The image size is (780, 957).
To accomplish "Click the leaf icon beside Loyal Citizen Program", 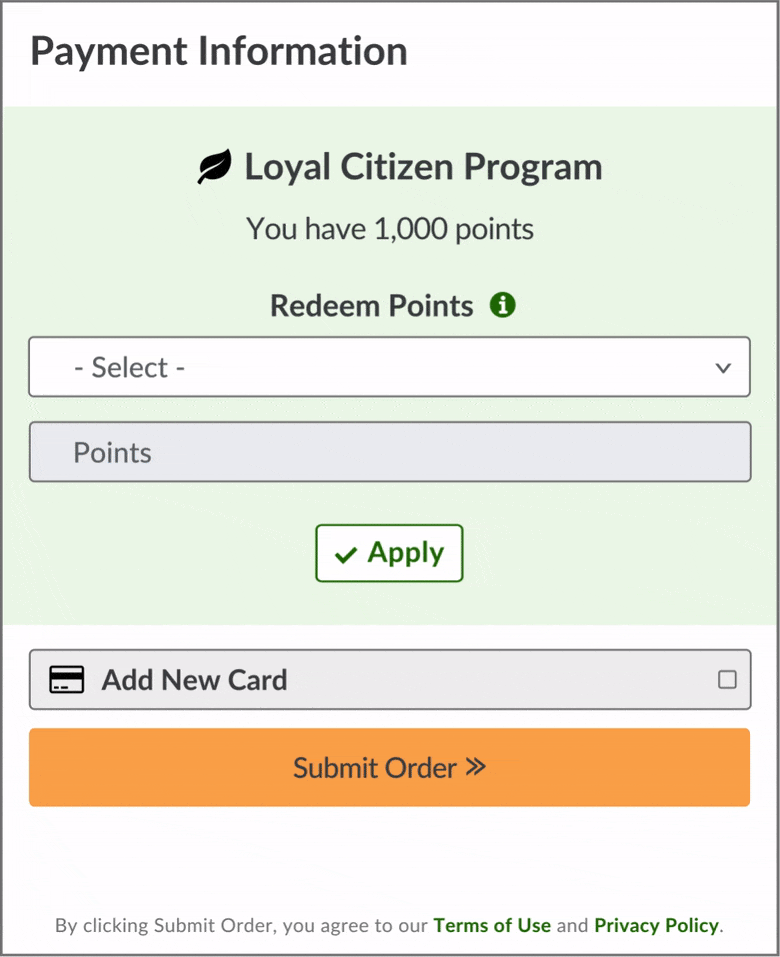I will [x=213, y=165].
